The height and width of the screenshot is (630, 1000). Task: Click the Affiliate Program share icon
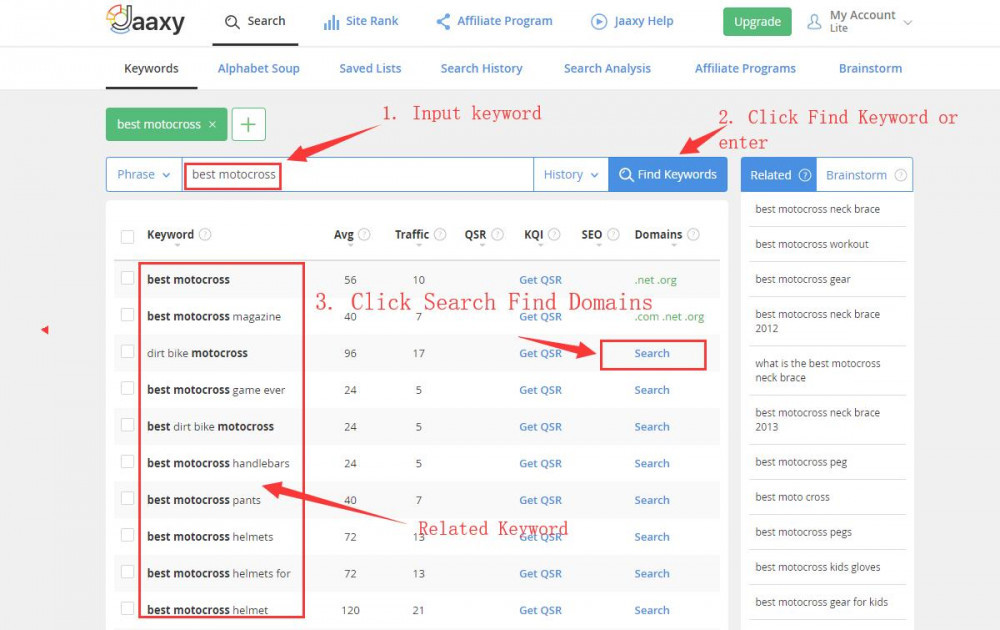tap(443, 22)
